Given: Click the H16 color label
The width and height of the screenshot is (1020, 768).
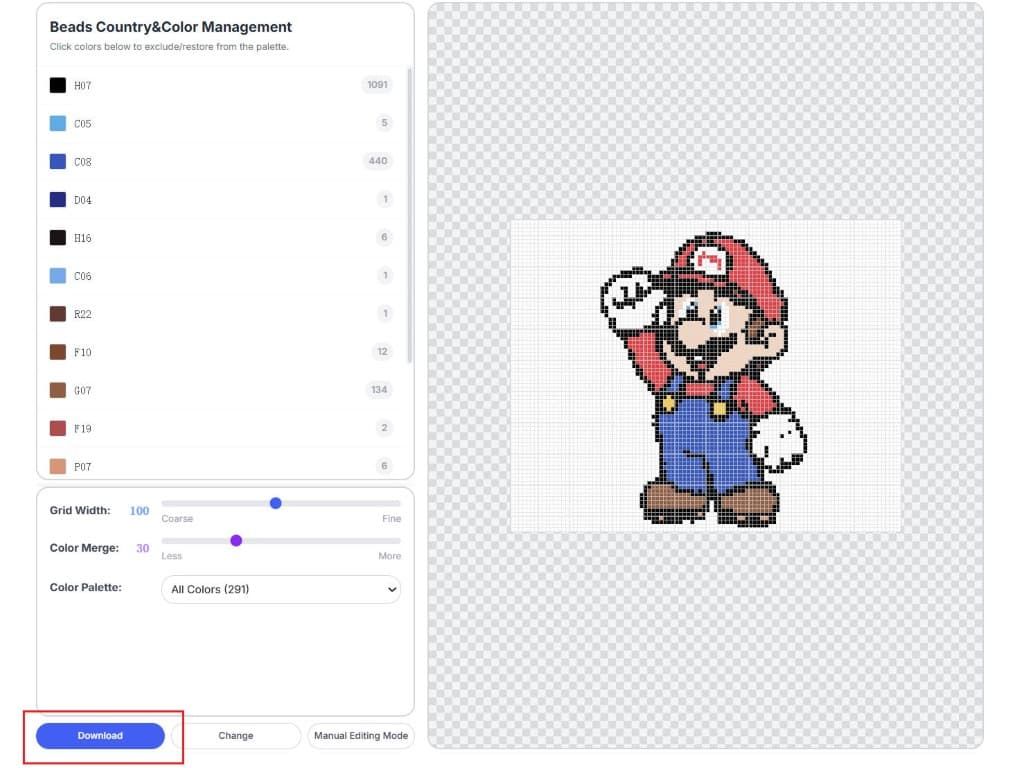Looking at the screenshot, I should 83,238.
